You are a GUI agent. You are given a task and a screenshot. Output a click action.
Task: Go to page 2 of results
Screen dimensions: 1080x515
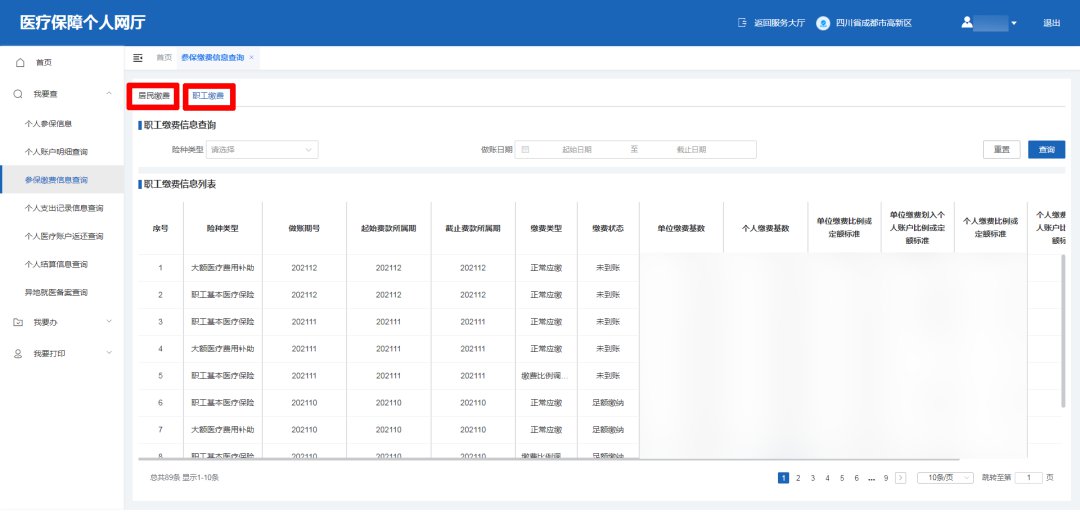[x=797, y=478]
